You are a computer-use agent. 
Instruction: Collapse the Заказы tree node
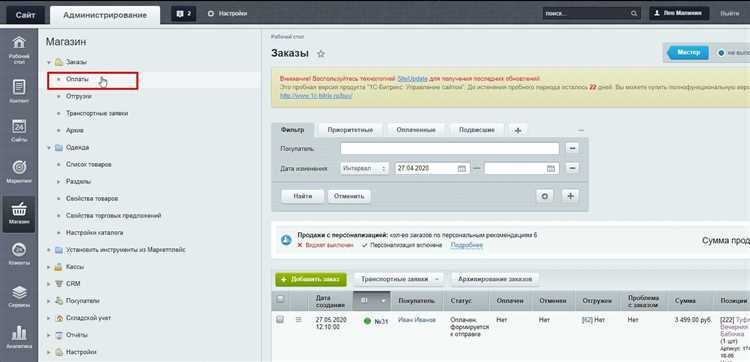pos(49,63)
